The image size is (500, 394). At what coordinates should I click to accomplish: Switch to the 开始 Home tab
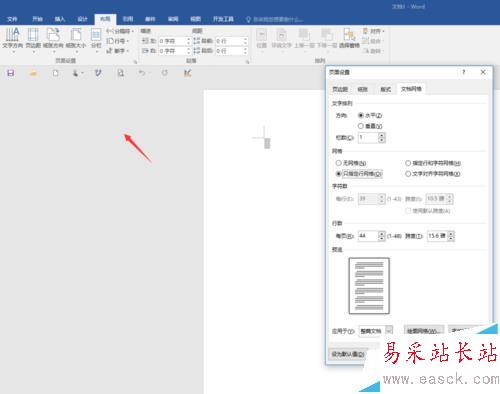click(x=37, y=19)
